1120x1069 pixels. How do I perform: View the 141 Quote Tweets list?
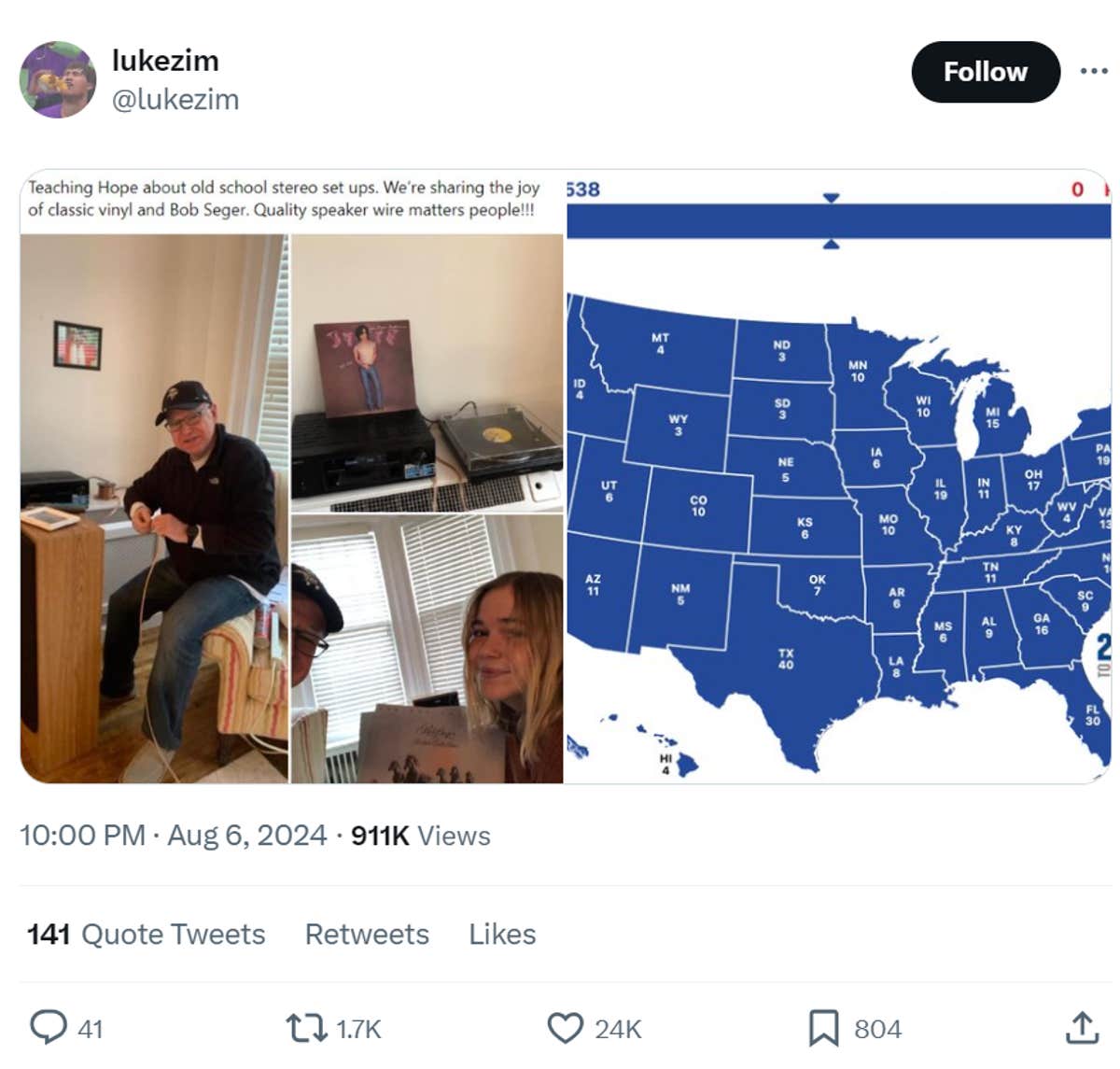pyautogui.click(x=146, y=934)
